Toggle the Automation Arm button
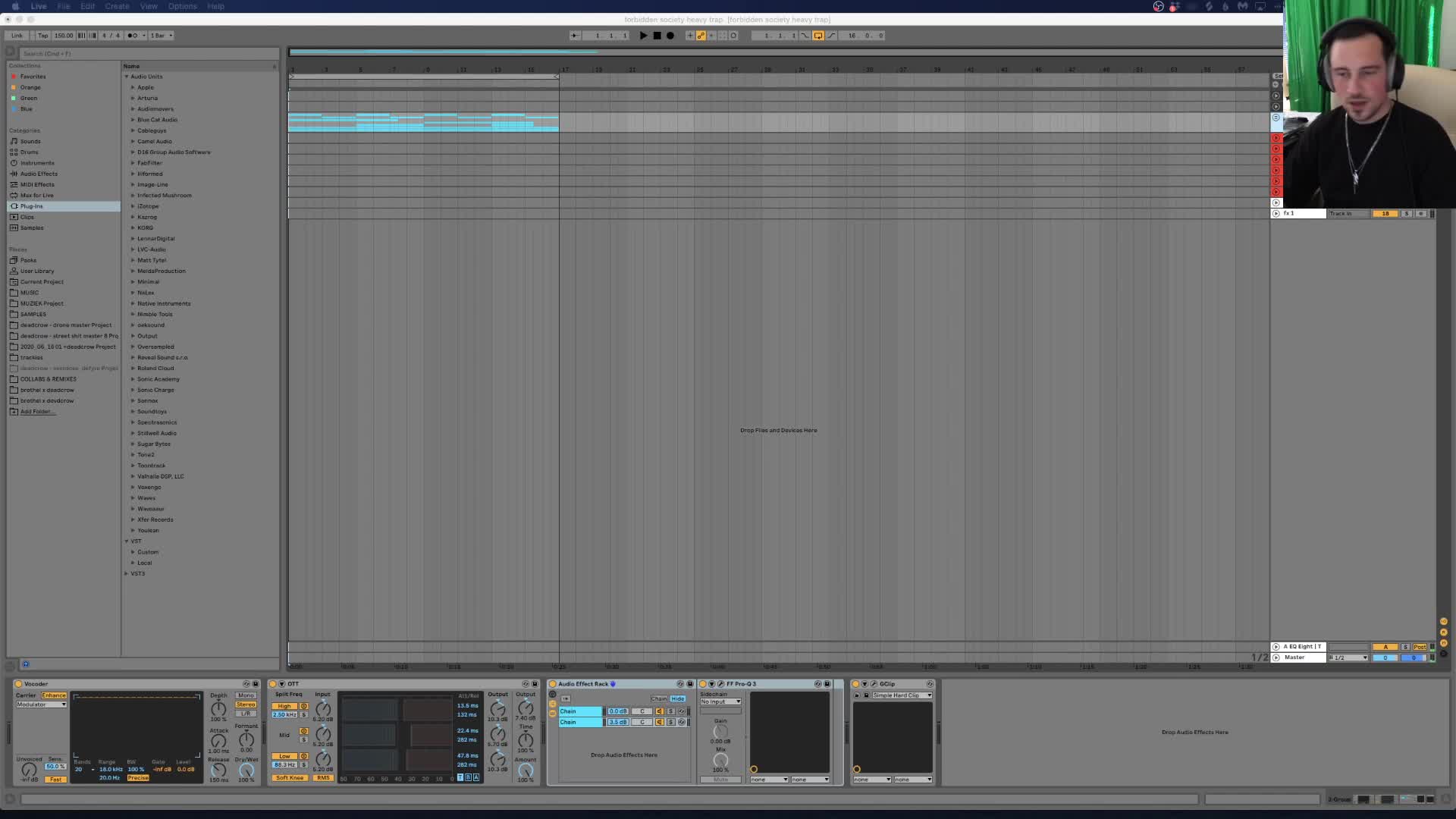Image resolution: width=1456 pixels, height=819 pixels. click(701, 36)
